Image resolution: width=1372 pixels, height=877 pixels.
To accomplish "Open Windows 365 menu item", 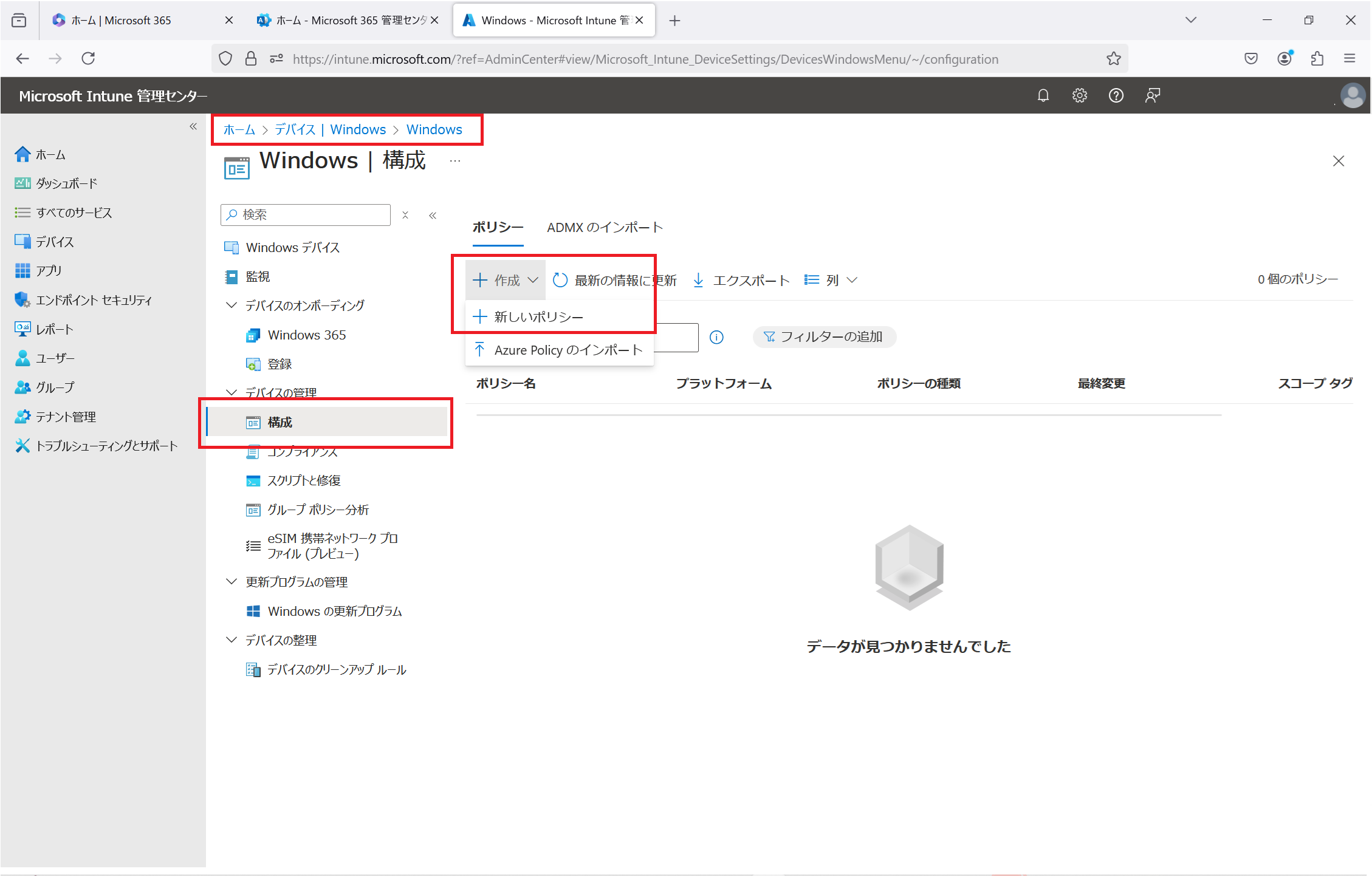I will tap(296, 335).
